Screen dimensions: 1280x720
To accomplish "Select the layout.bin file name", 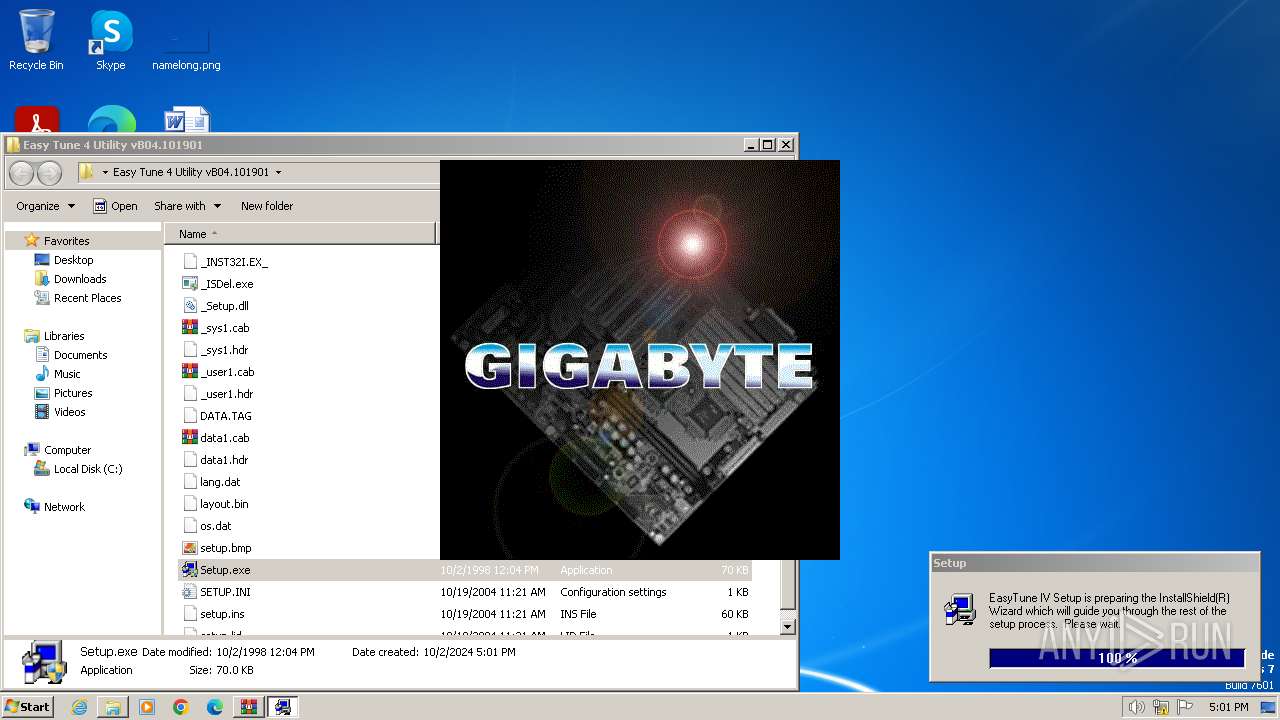I will [x=224, y=504].
